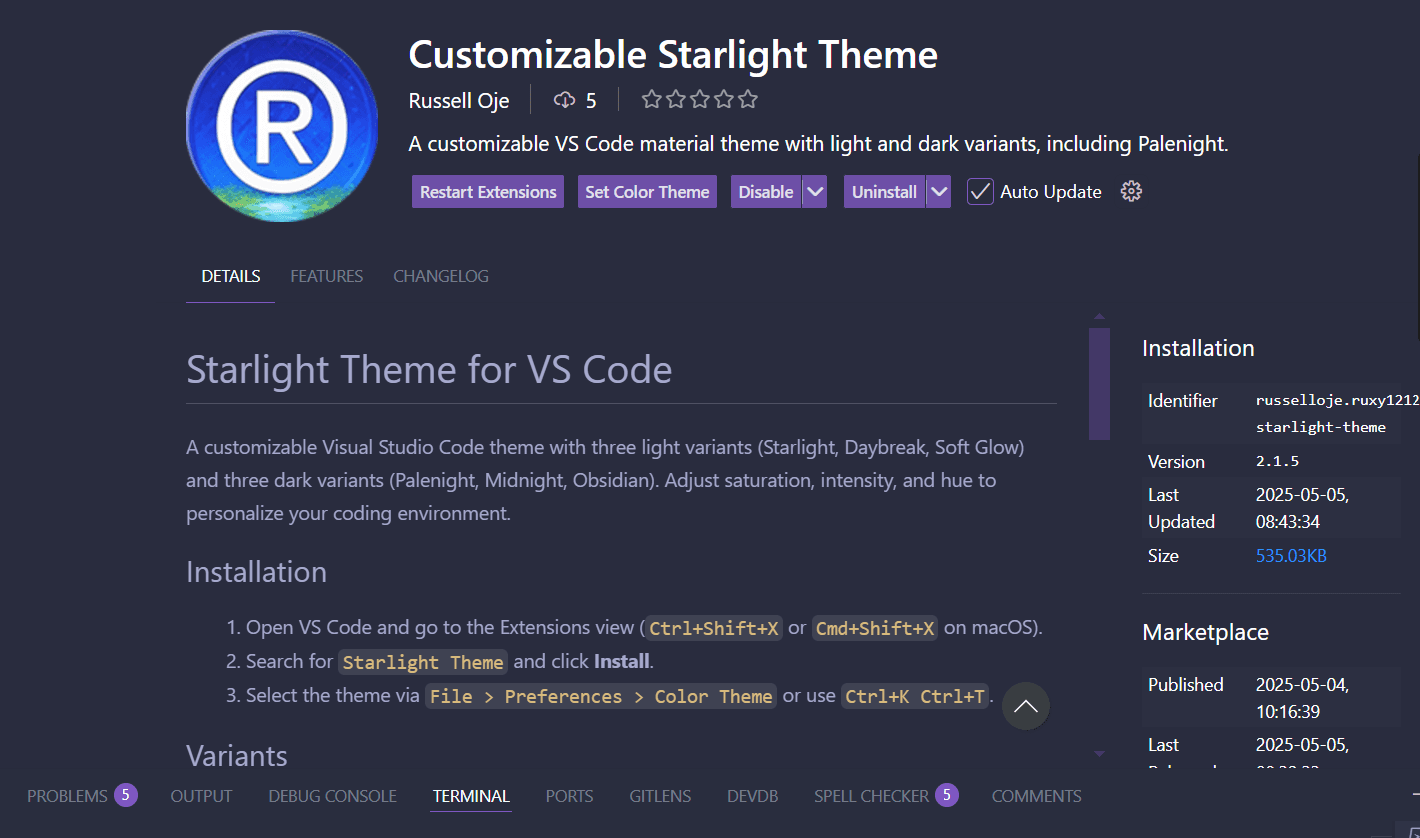The width and height of the screenshot is (1420, 838).
Task: Click the scroll-to-top arrow button
Action: pyautogui.click(x=1025, y=707)
